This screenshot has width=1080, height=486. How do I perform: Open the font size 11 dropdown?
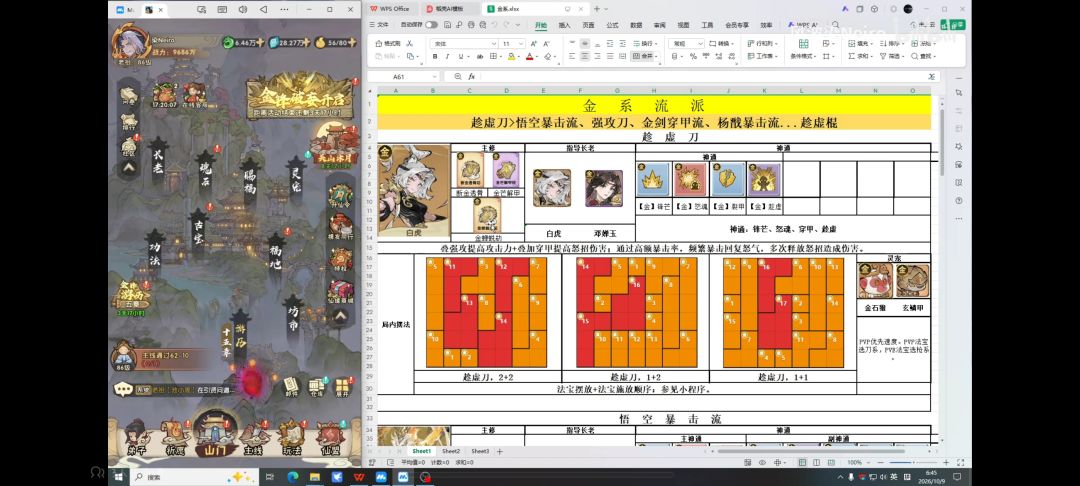pyautogui.click(x=523, y=43)
